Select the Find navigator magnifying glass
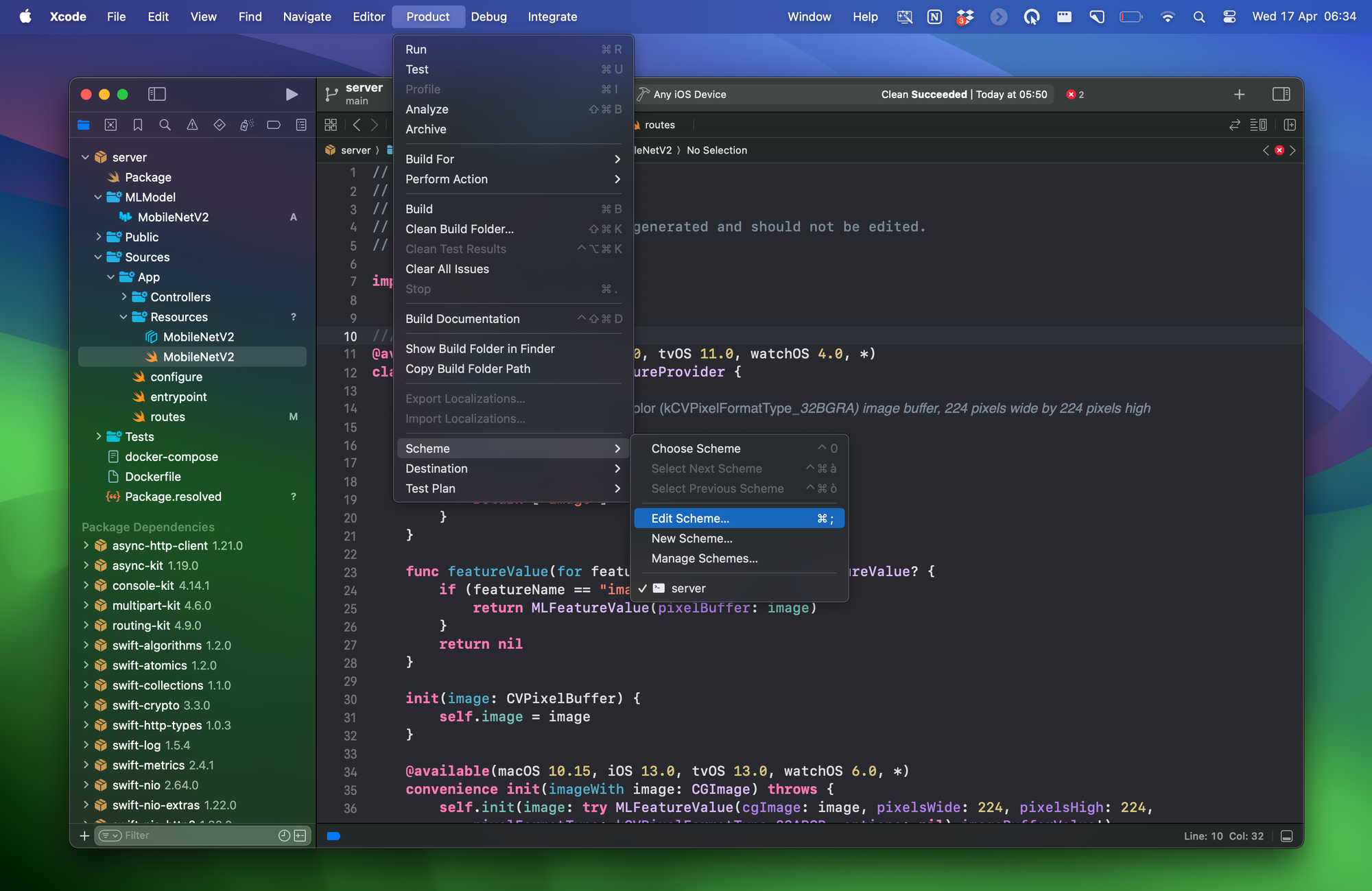 (x=165, y=125)
